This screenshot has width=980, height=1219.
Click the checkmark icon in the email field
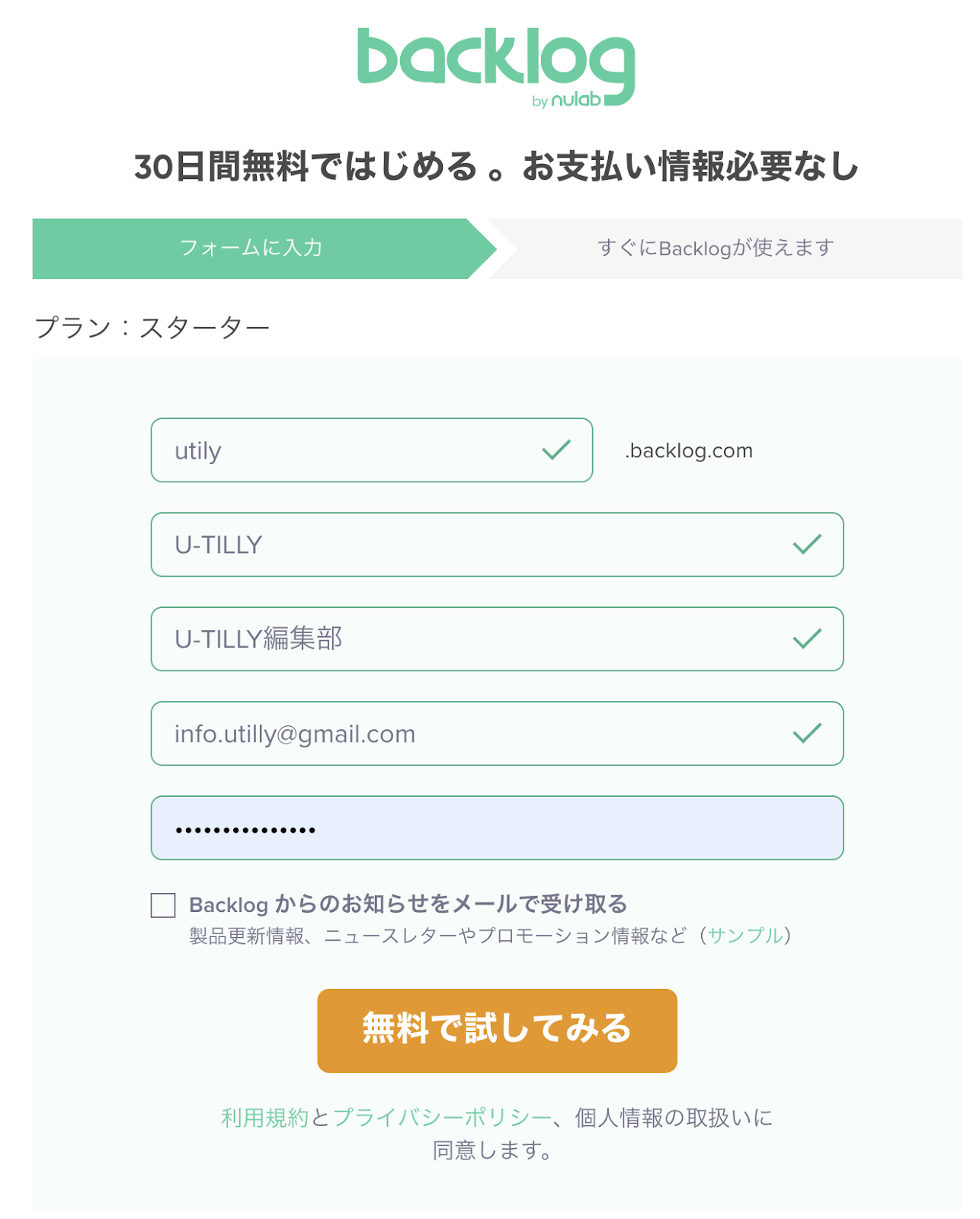[x=806, y=734]
